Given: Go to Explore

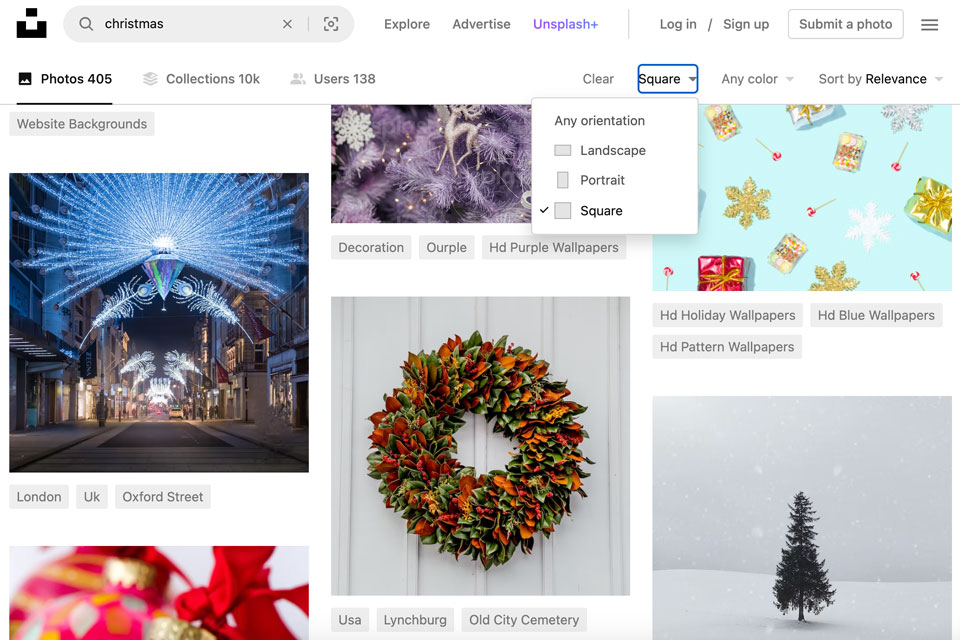Looking at the screenshot, I should 407,24.
